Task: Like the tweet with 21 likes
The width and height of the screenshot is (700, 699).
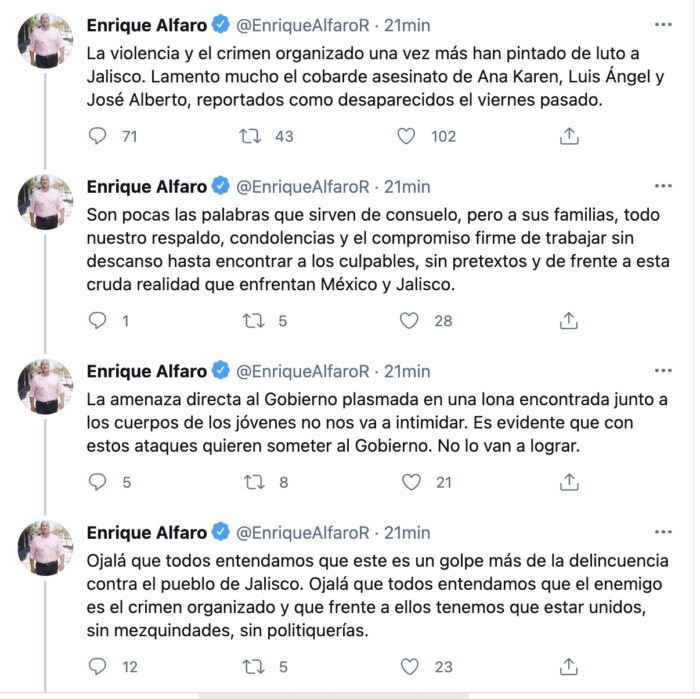Action: (x=409, y=482)
